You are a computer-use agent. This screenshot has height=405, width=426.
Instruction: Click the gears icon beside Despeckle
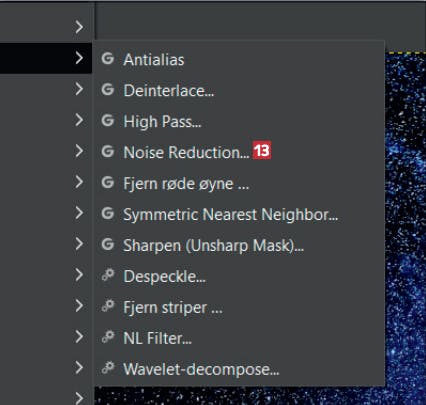pos(108,275)
